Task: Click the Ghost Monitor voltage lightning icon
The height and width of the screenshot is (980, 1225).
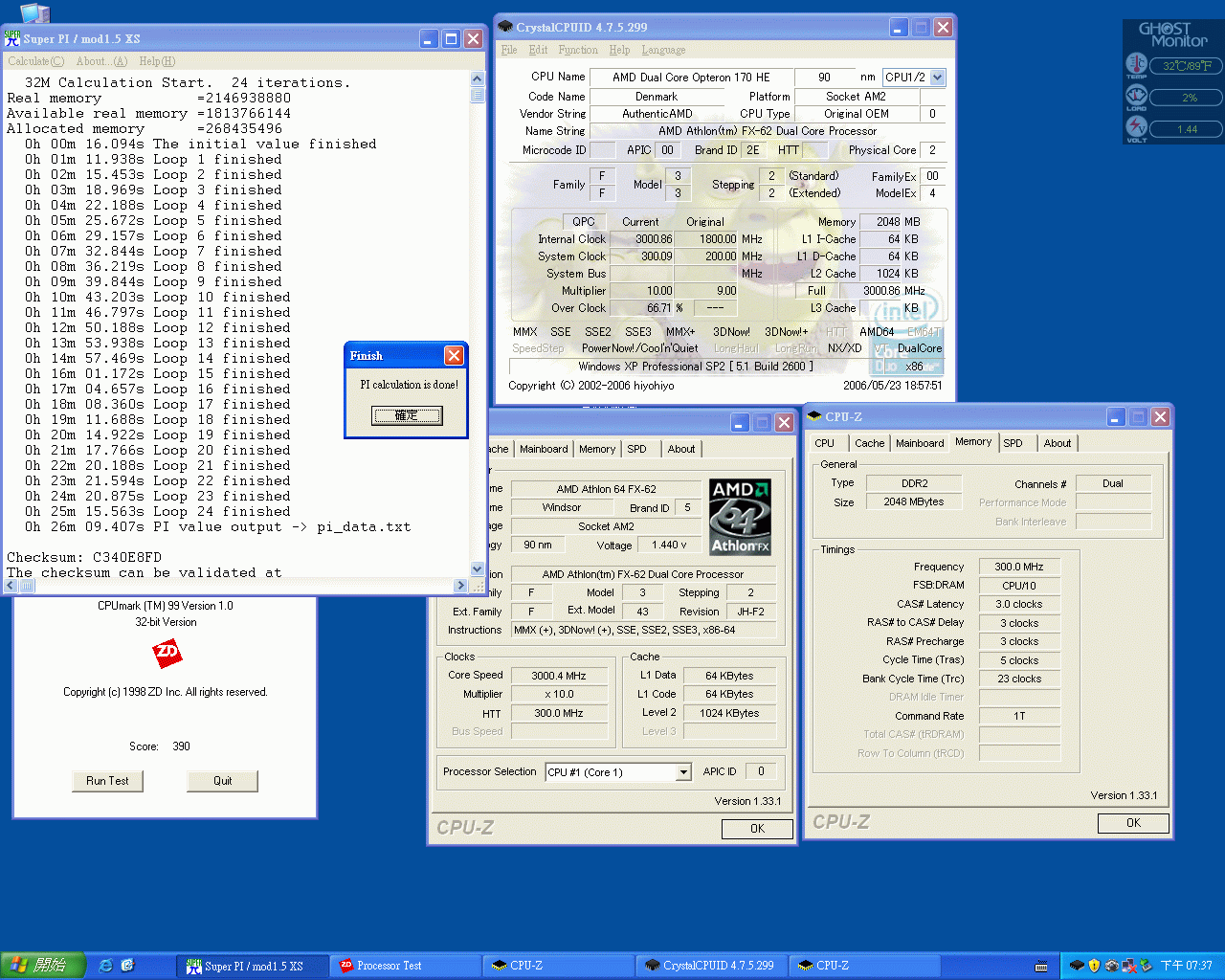Action: (x=1136, y=127)
